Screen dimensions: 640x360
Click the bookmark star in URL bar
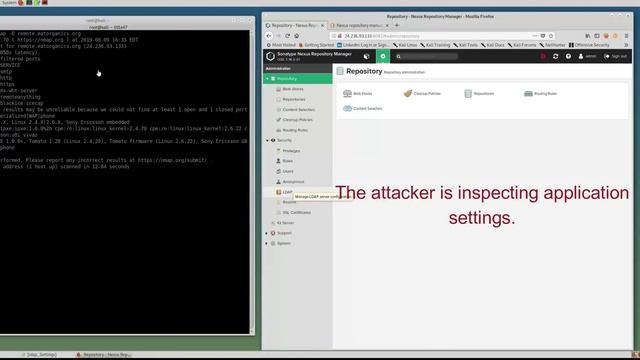point(551,36)
